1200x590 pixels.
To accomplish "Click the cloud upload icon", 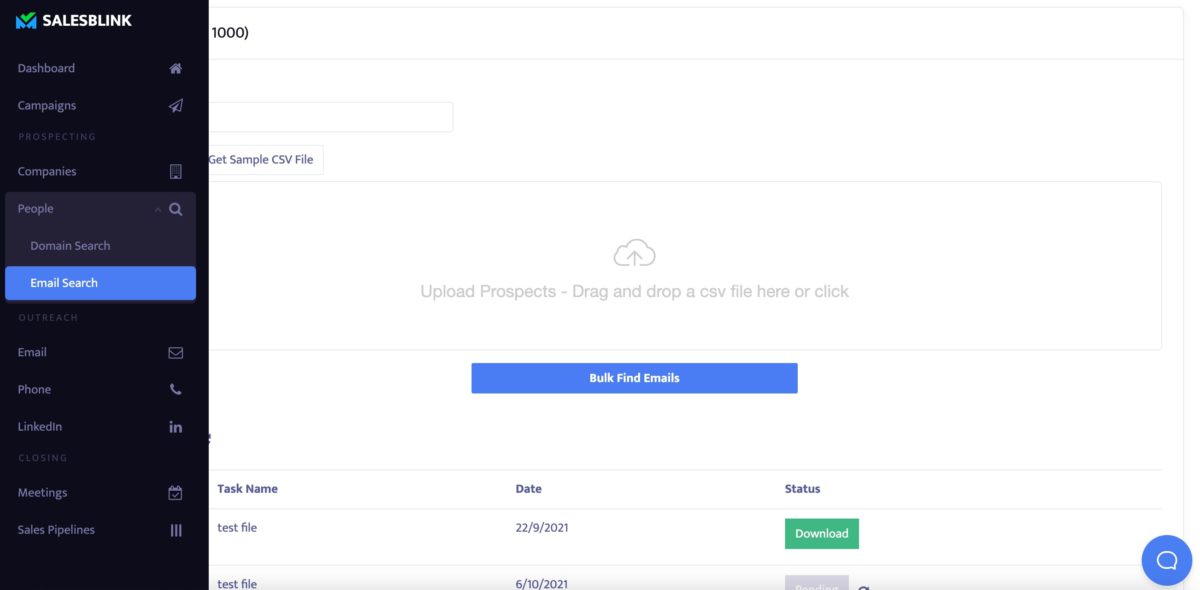I will click(633, 253).
